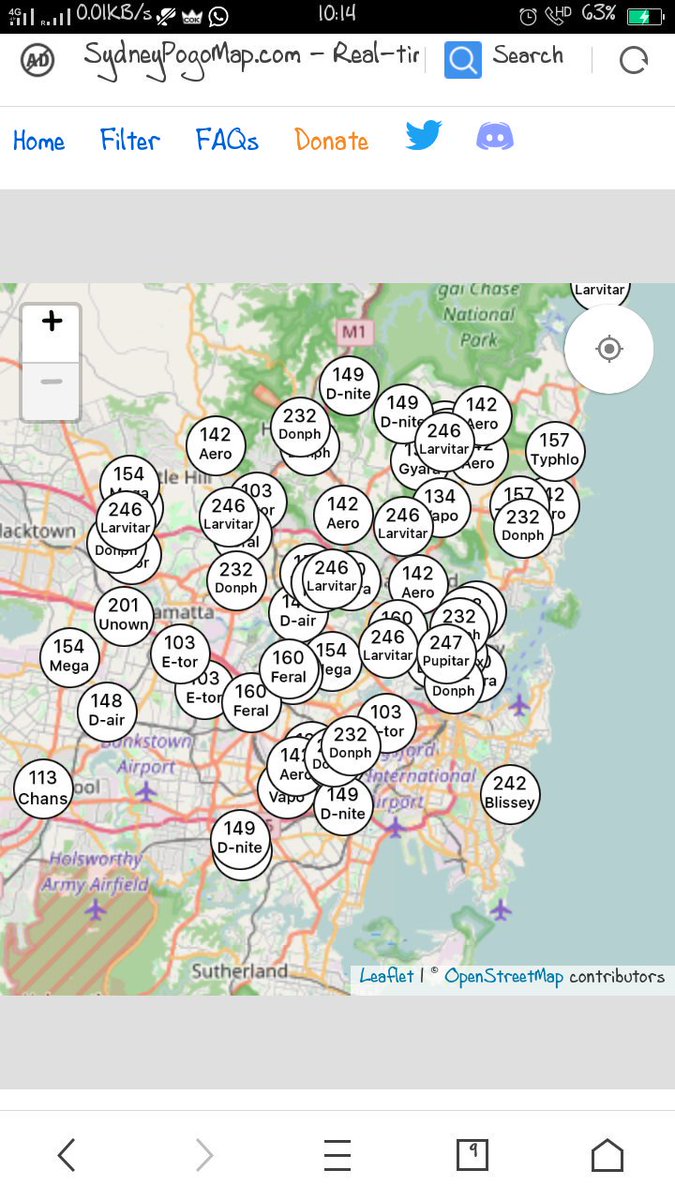Open the Home menu item
Image resolution: width=675 pixels, height=1200 pixels.
tap(39, 141)
